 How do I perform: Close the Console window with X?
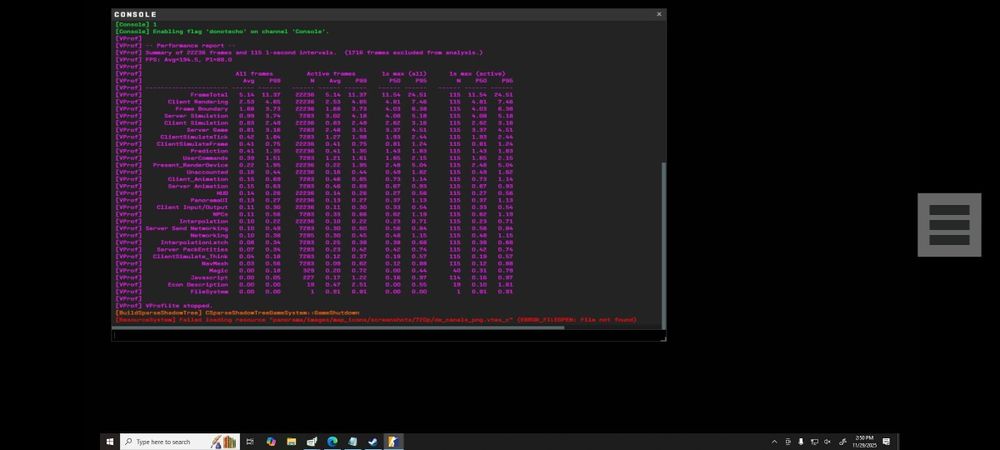[x=659, y=14]
